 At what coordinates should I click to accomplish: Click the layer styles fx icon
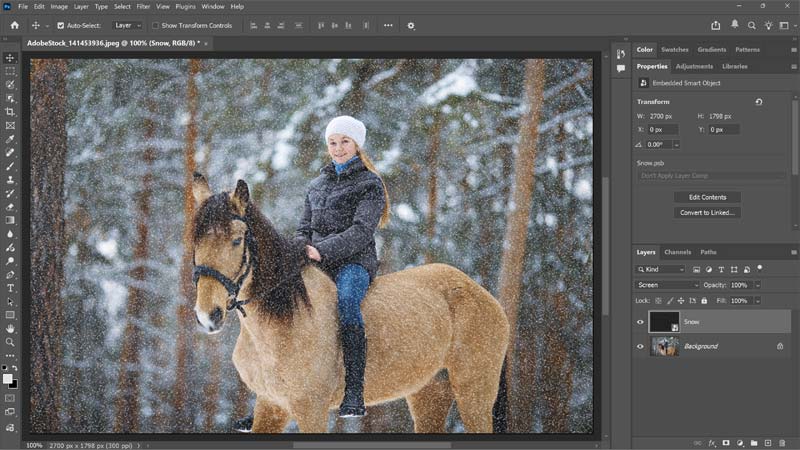[x=712, y=442]
